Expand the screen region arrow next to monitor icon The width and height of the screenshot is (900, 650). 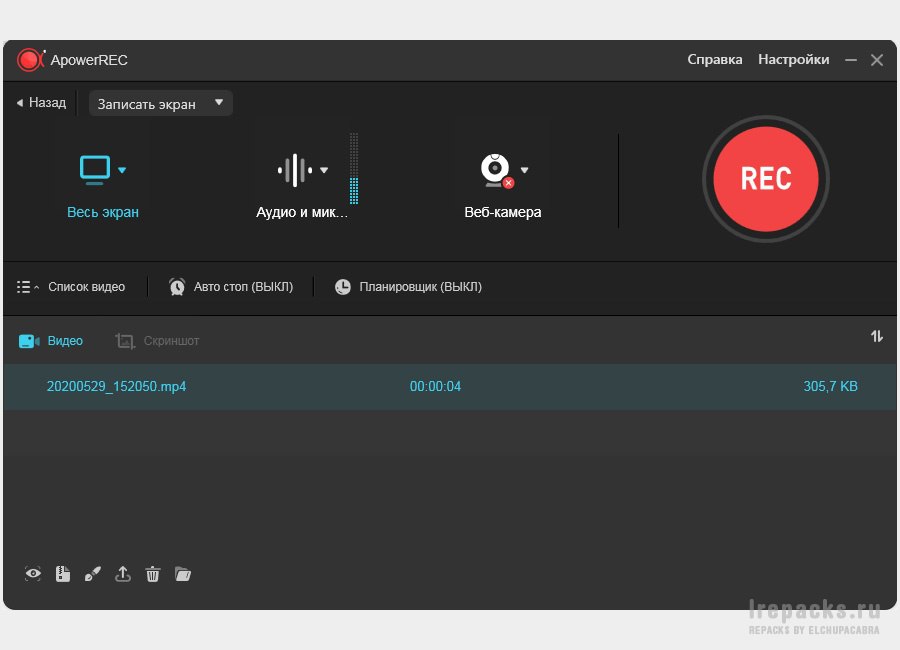[x=122, y=170]
